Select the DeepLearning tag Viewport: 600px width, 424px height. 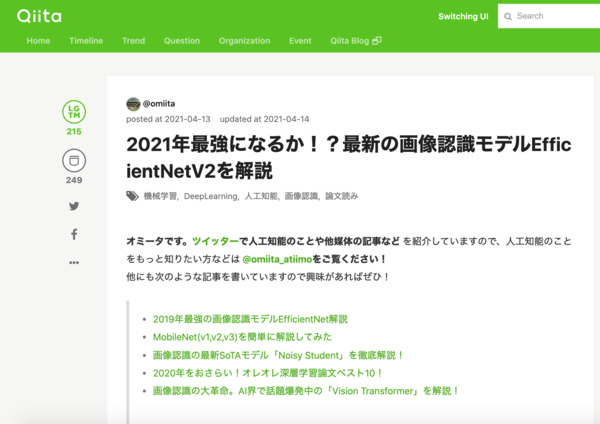[209, 196]
